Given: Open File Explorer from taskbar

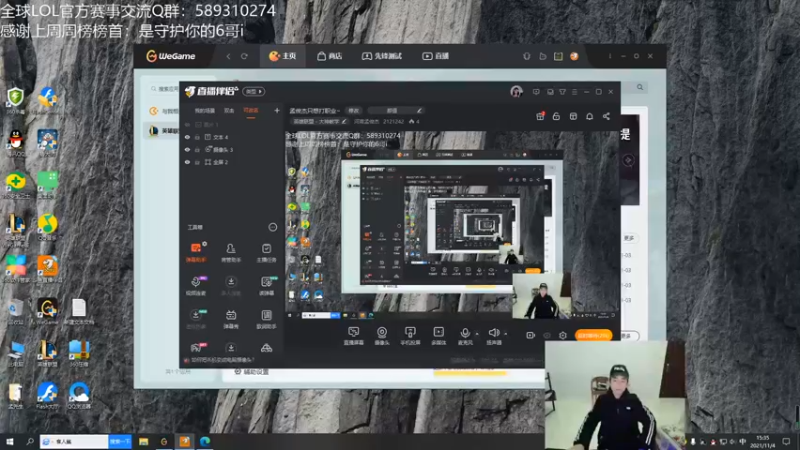Looking at the screenshot, I should point(143,441).
